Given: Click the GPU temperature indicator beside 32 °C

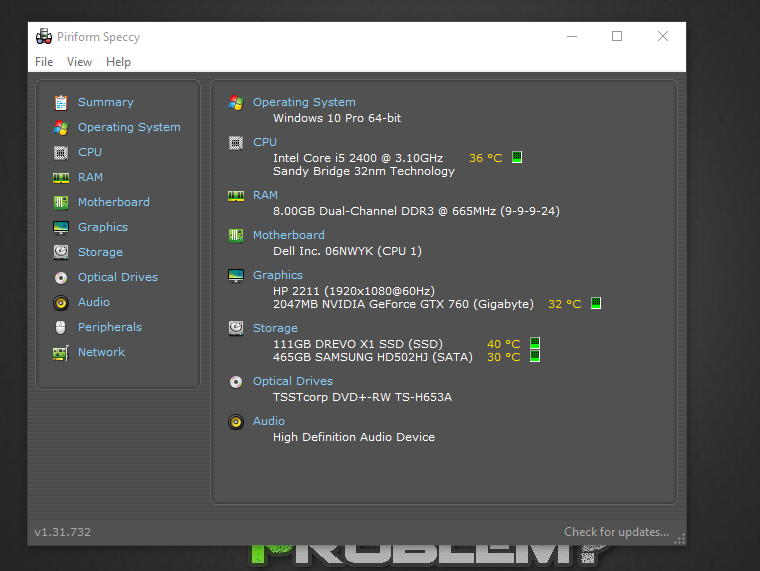Looking at the screenshot, I should 596,303.
